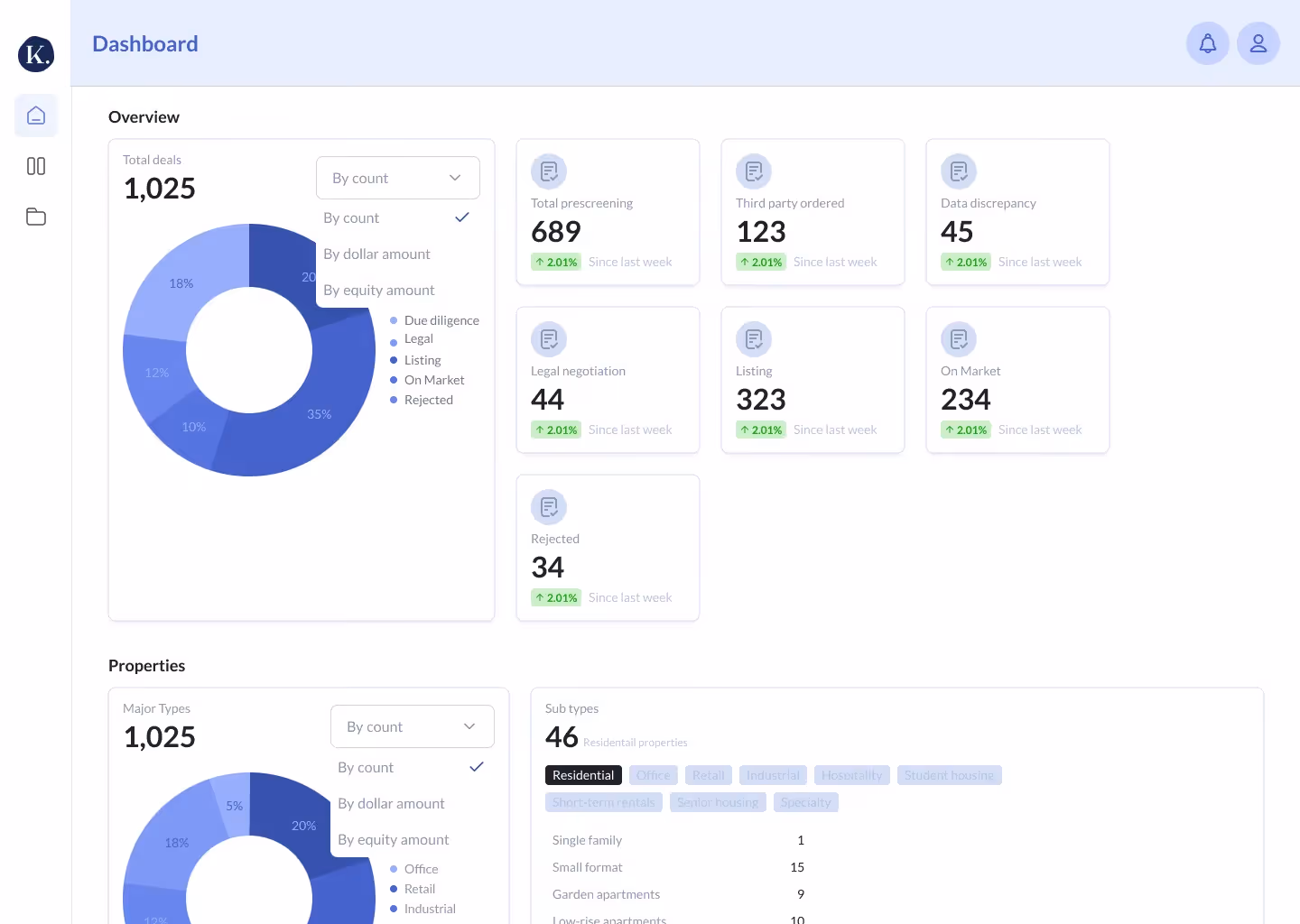The height and width of the screenshot is (924, 1300).
Task: Toggle the Hospitality sub type filter
Action: (x=851, y=774)
